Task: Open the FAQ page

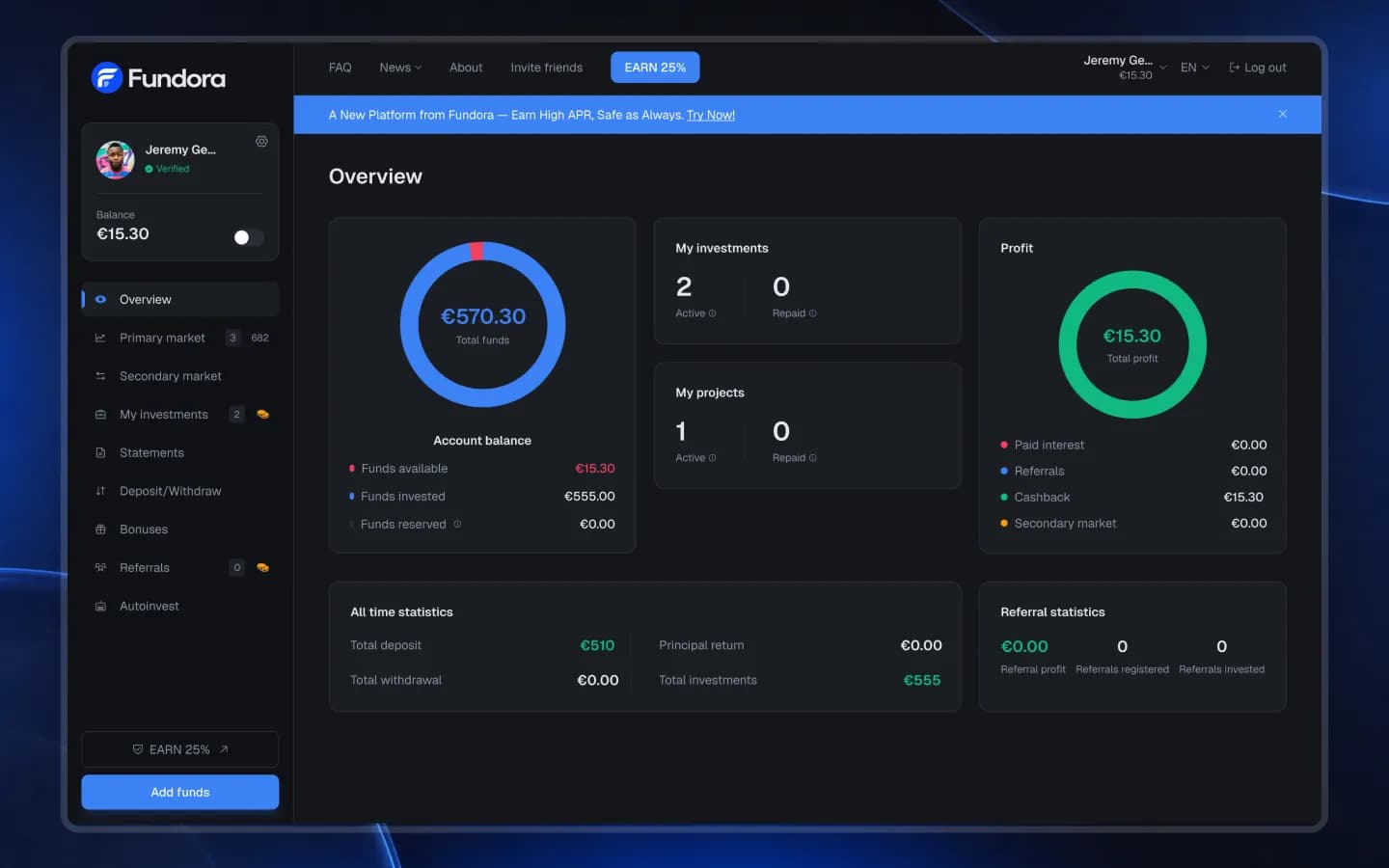Action: (340, 68)
